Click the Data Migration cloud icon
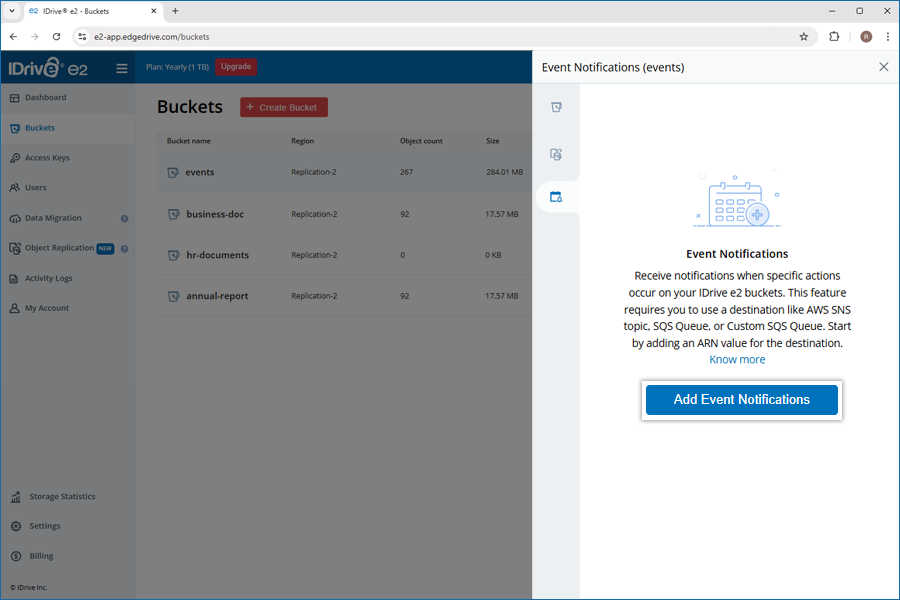 pos(15,218)
